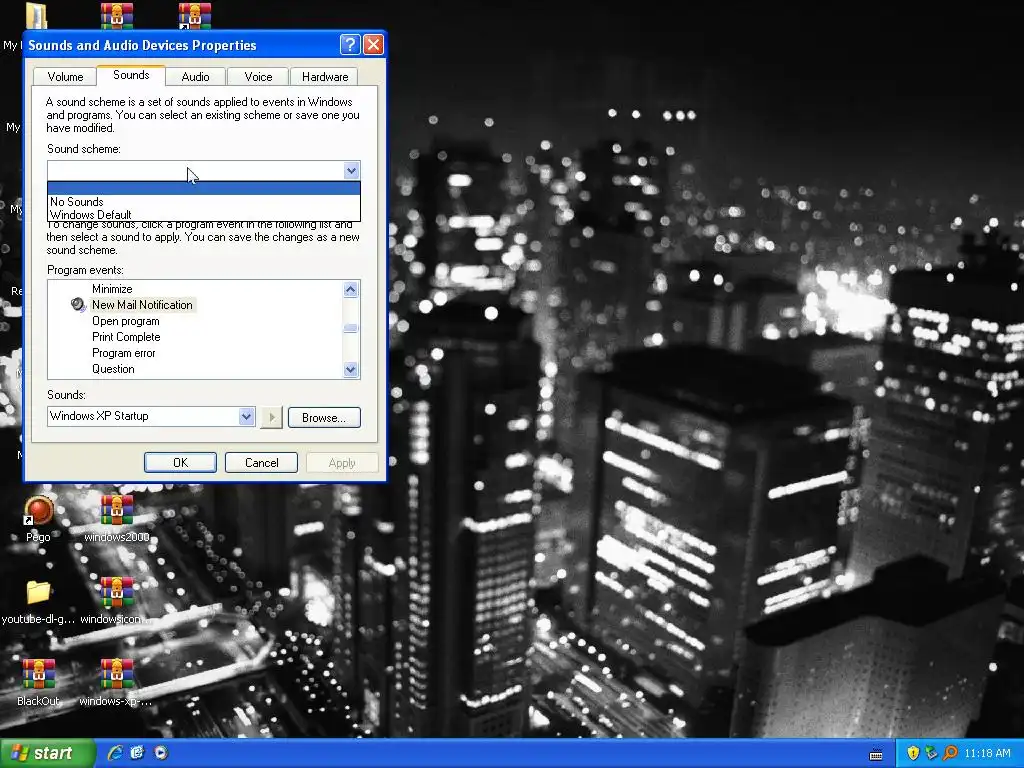The height and width of the screenshot is (768, 1024).
Task: Click the Program events scroll down arrow
Action: 351,370
